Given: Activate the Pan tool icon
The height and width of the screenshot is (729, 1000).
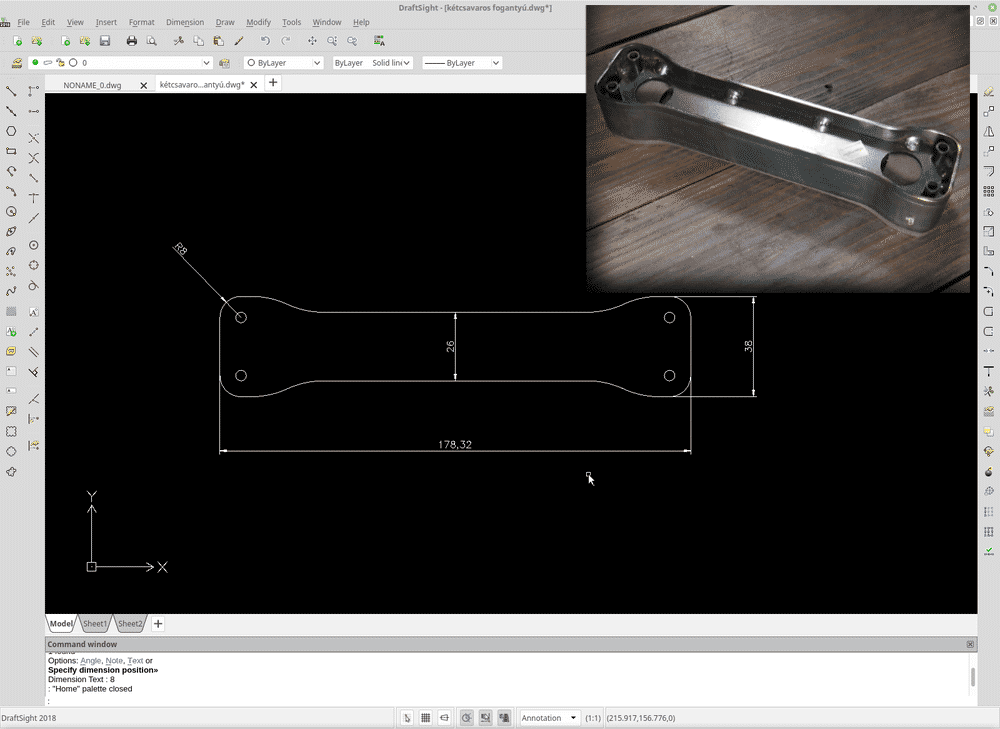Looking at the screenshot, I should click(x=312, y=41).
